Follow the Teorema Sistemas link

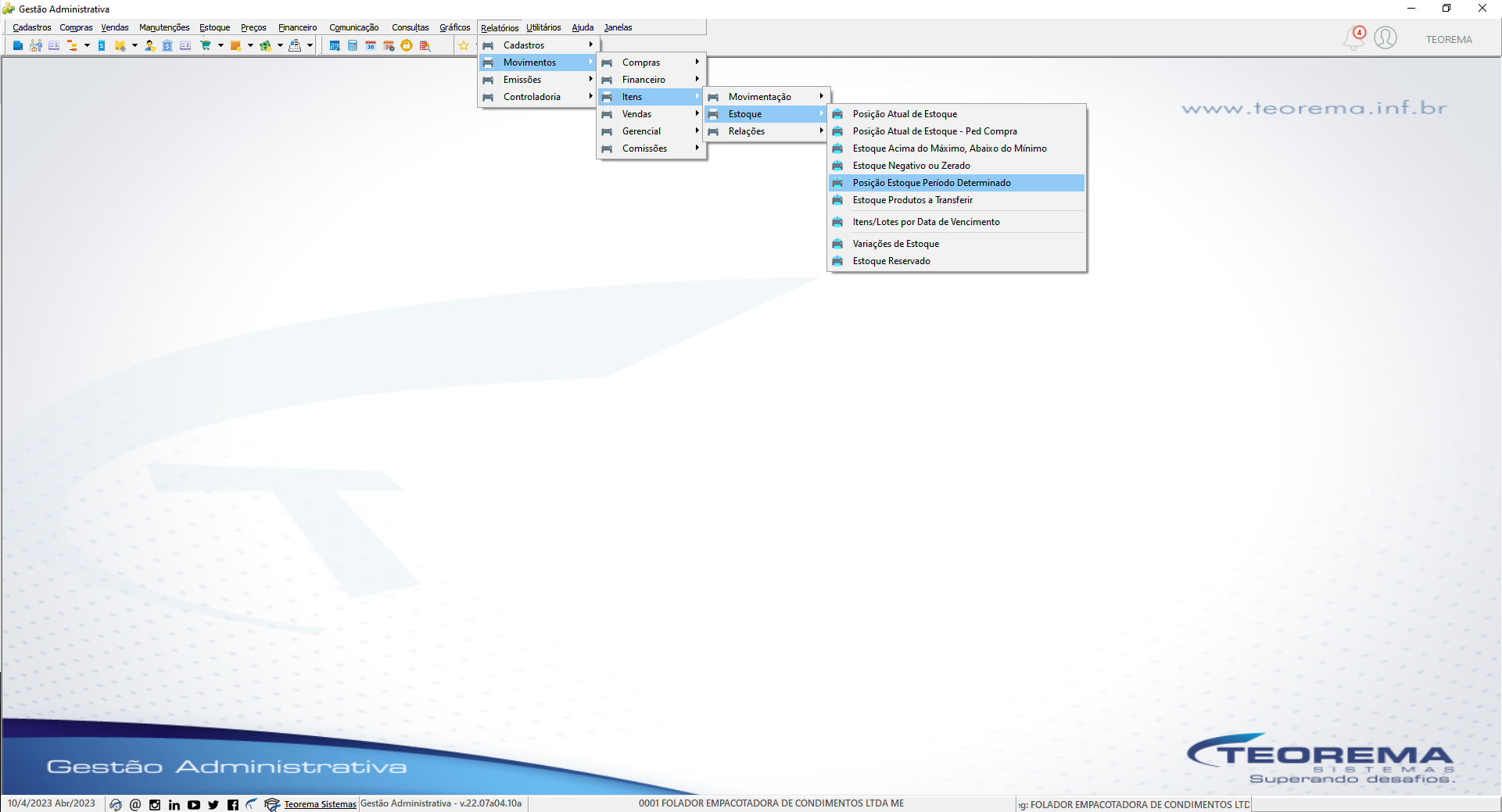coord(320,804)
